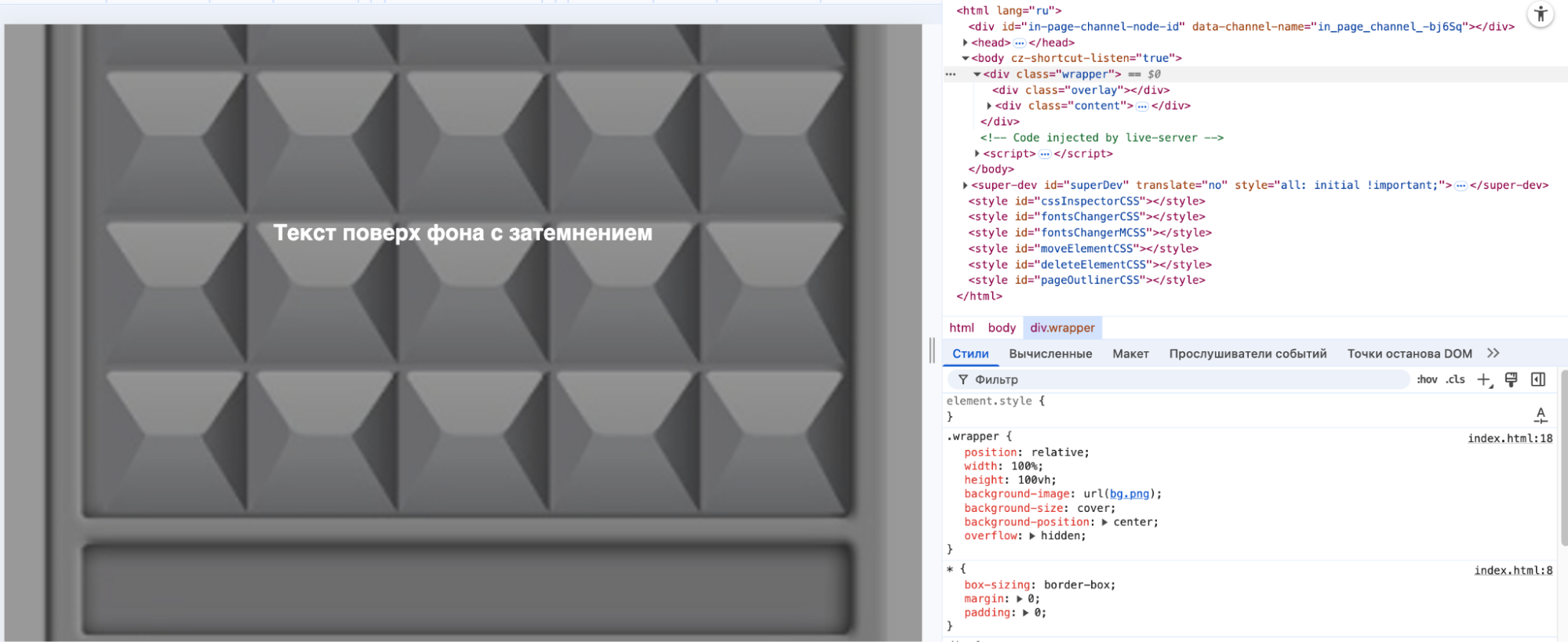Expand the background-position shorthand triangle

click(x=1104, y=522)
